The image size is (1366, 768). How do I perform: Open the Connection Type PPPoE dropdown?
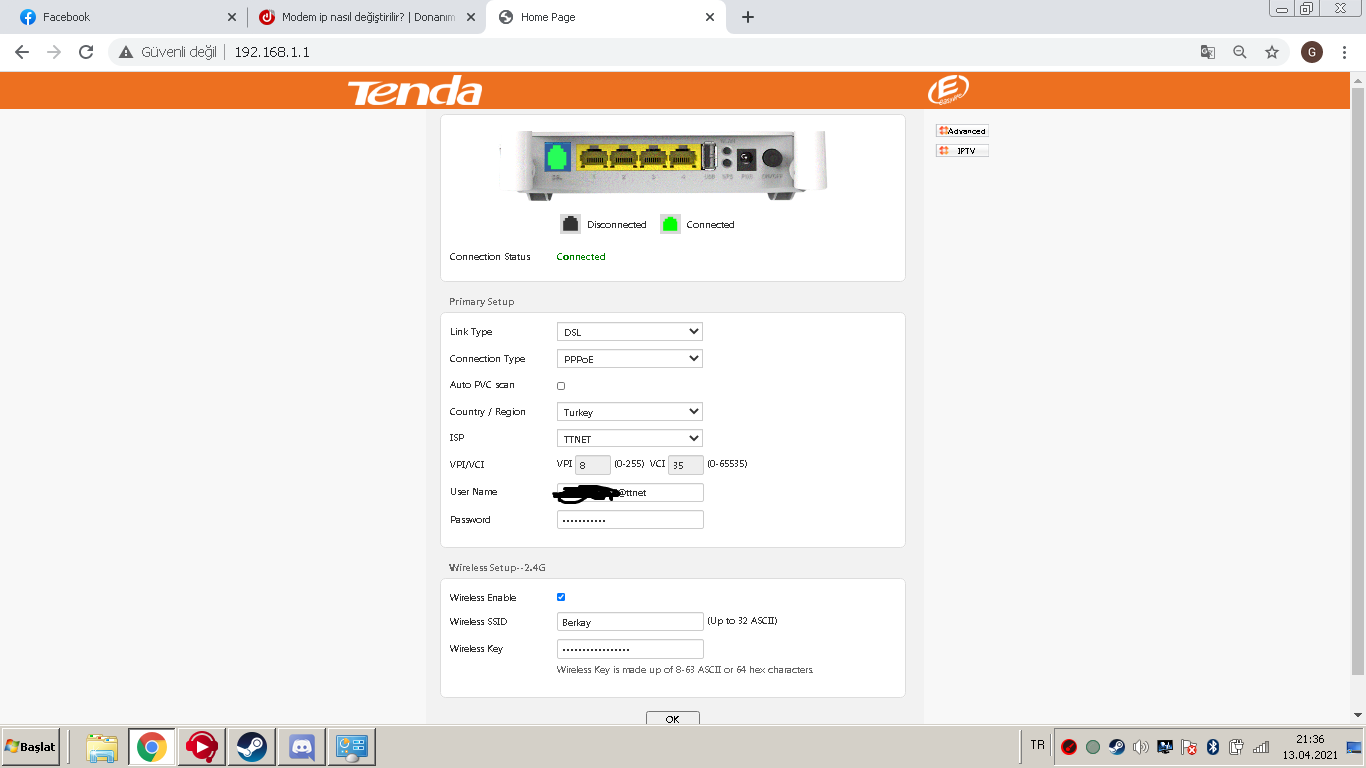point(630,359)
